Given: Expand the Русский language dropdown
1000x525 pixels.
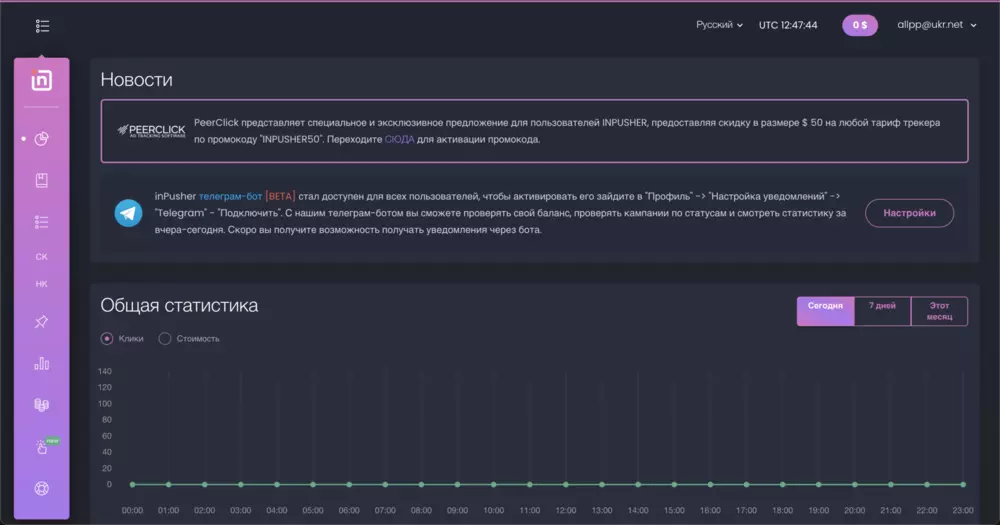Looking at the screenshot, I should click(x=719, y=25).
